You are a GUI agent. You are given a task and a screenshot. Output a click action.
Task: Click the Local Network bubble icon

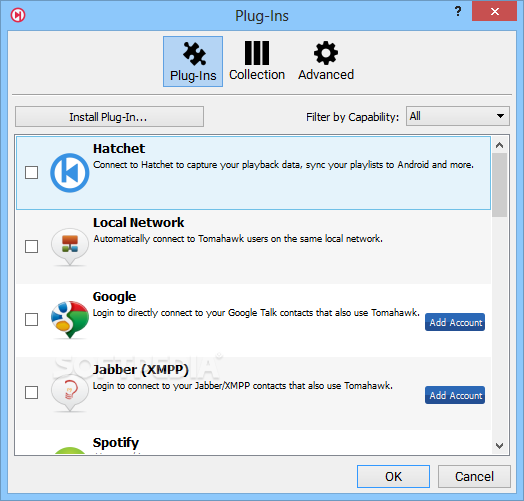point(70,247)
